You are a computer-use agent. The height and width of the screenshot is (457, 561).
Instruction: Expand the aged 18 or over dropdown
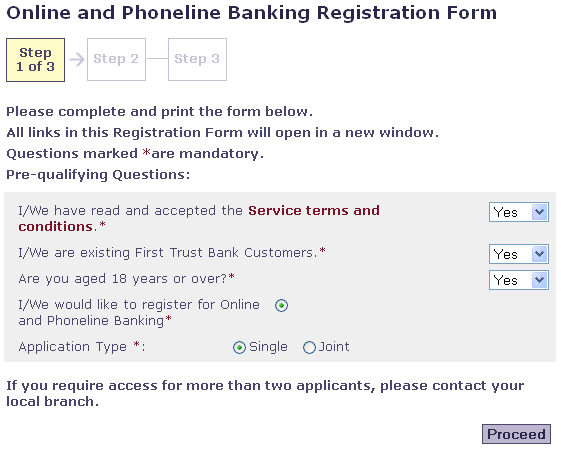(x=519, y=280)
